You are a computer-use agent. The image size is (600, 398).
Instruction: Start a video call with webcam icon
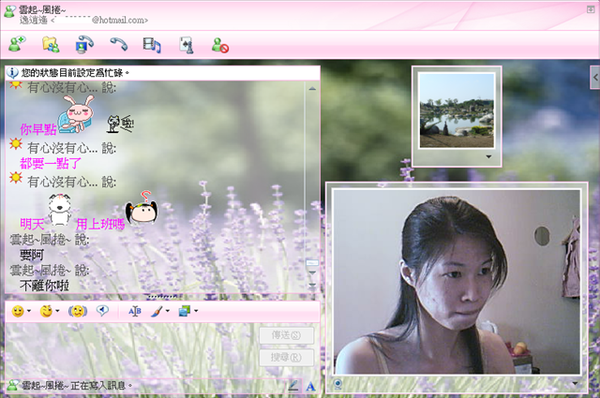click(x=84, y=44)
